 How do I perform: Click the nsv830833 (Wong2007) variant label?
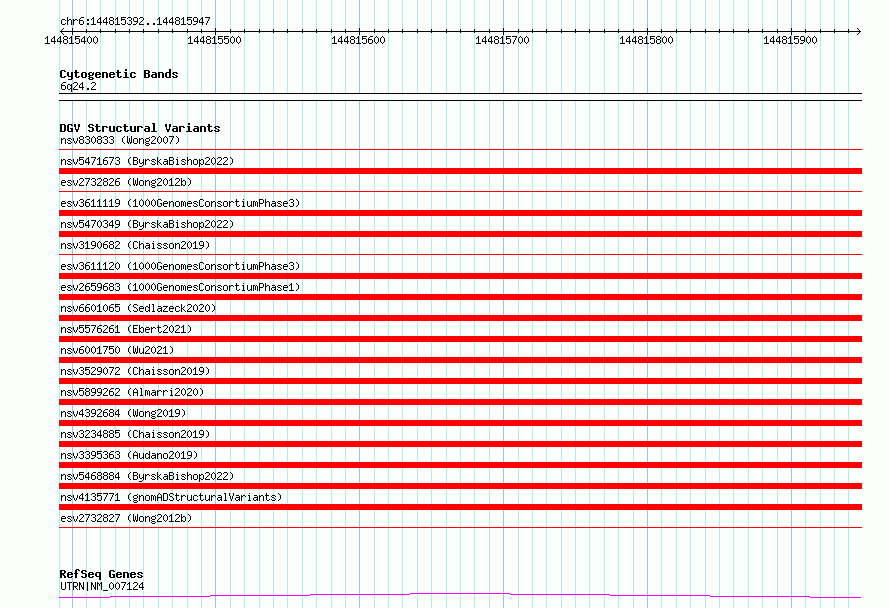[120, 140]
